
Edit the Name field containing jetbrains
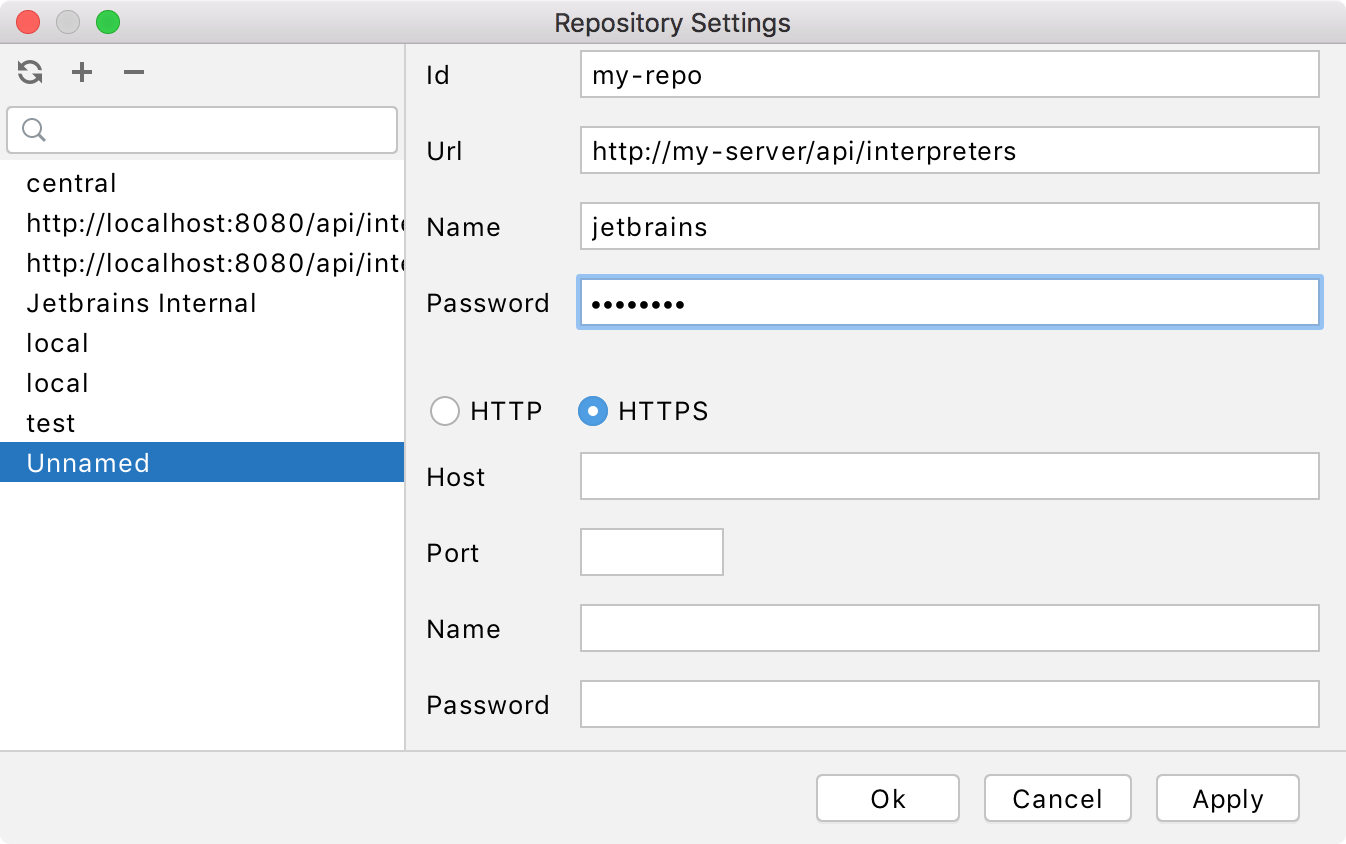pos(948,226)
